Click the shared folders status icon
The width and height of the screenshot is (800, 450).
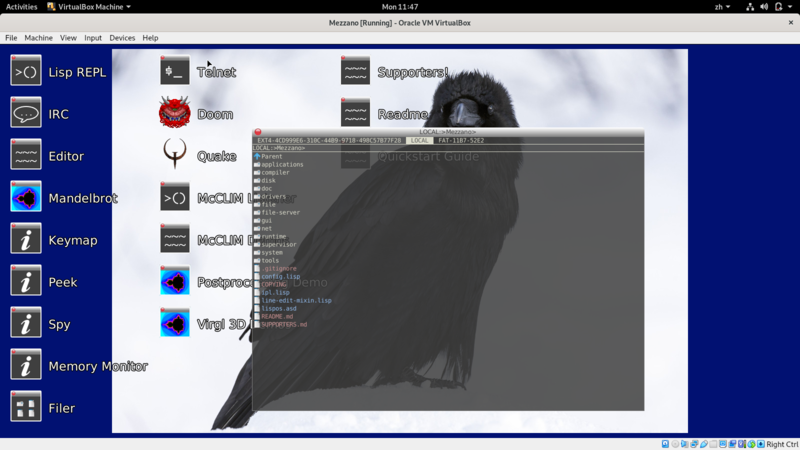point(713,444)
